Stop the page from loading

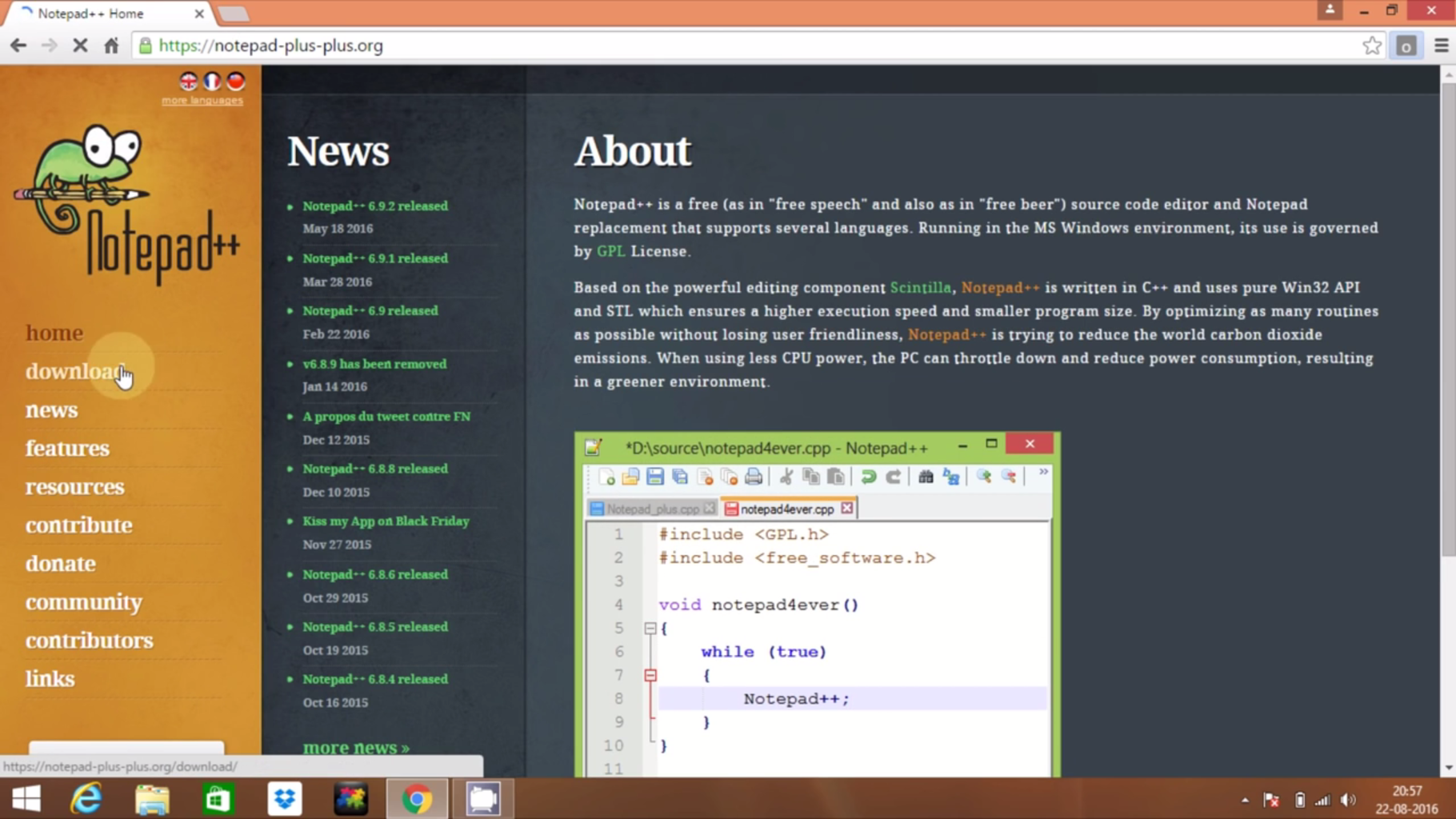(x=80, y=46)
